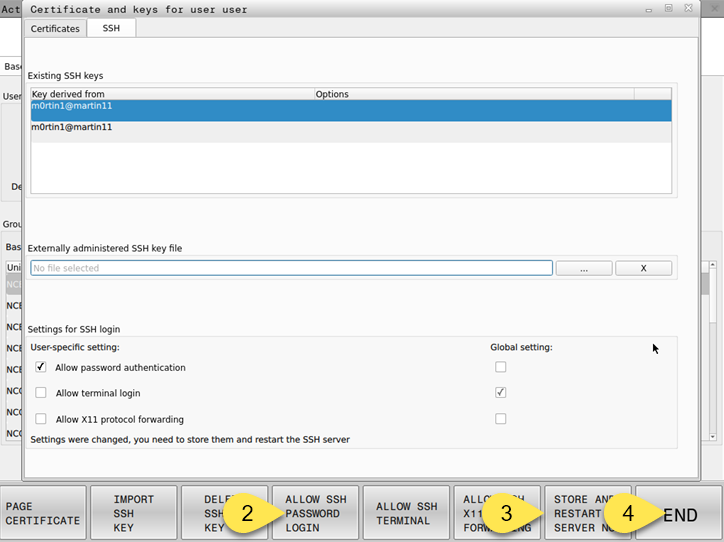The image size is (724, 542).
Task: Close the certificate and keys dialog
Action: tap(688, 8)
